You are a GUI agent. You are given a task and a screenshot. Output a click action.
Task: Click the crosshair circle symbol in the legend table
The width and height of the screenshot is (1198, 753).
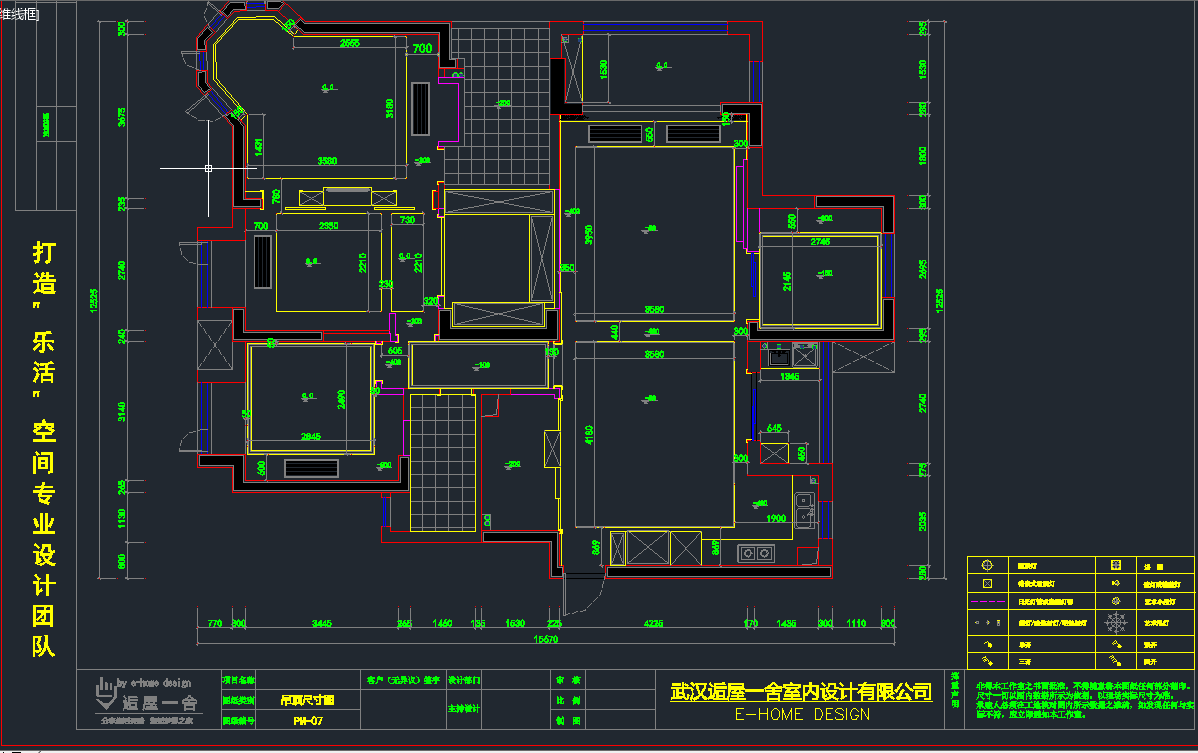[986, 565]
